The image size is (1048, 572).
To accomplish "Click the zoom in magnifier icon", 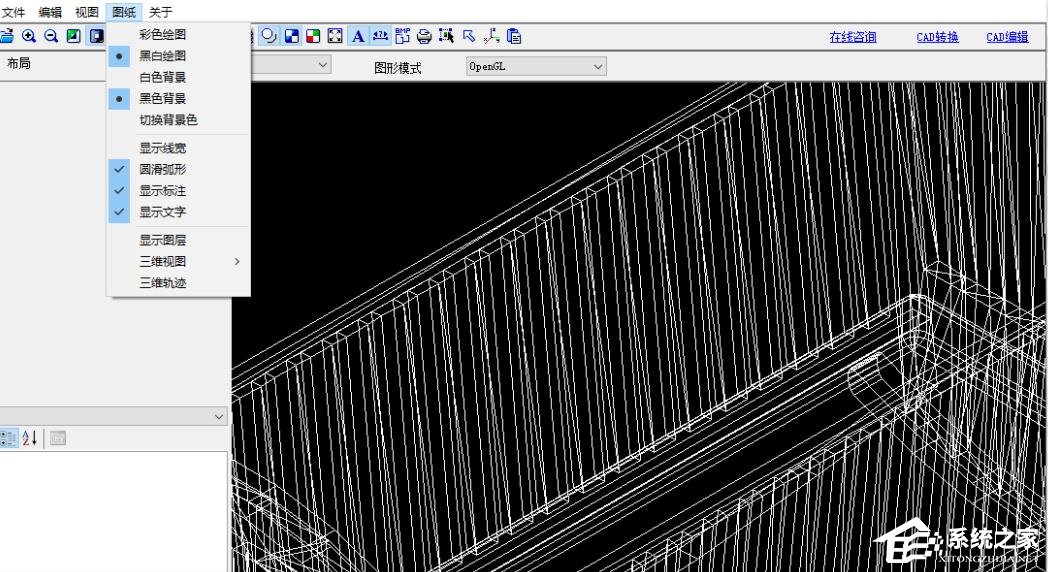I will 29,36.
